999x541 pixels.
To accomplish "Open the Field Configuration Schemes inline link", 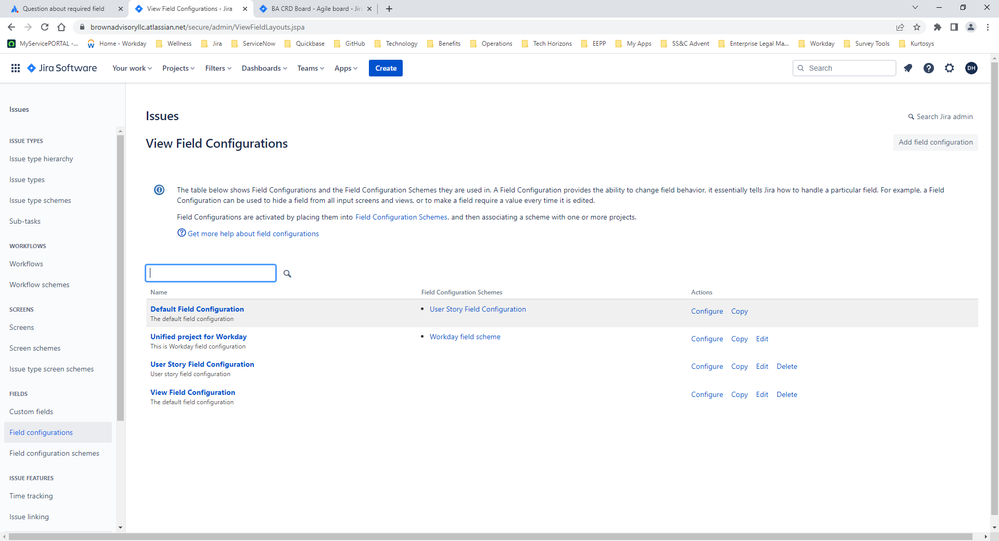I will (401, 217).
